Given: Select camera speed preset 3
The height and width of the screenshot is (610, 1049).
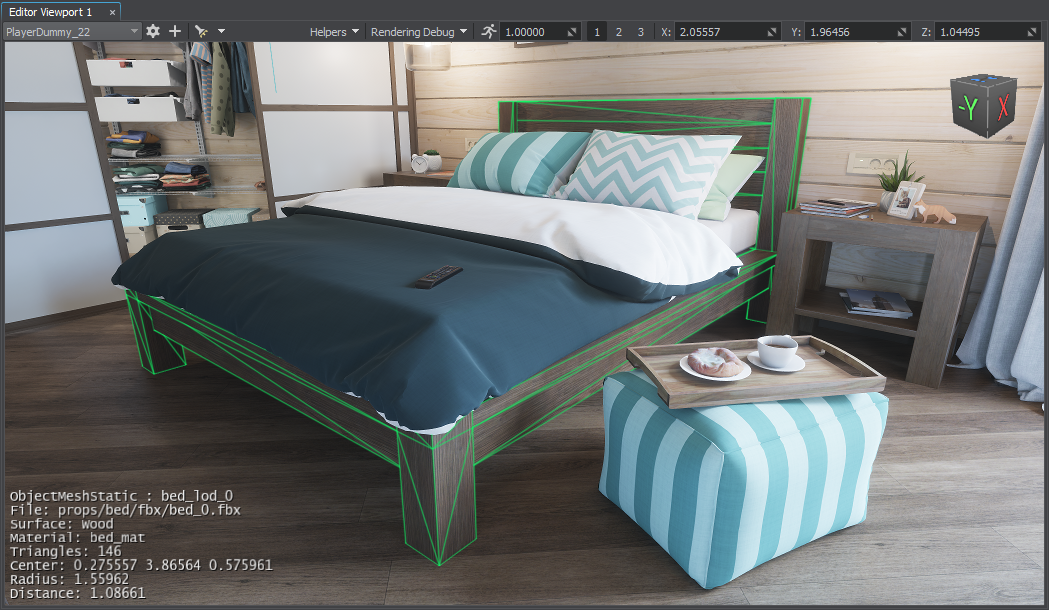Looking at the screenshot, I should pyautogui.click(x=640, y=32).
